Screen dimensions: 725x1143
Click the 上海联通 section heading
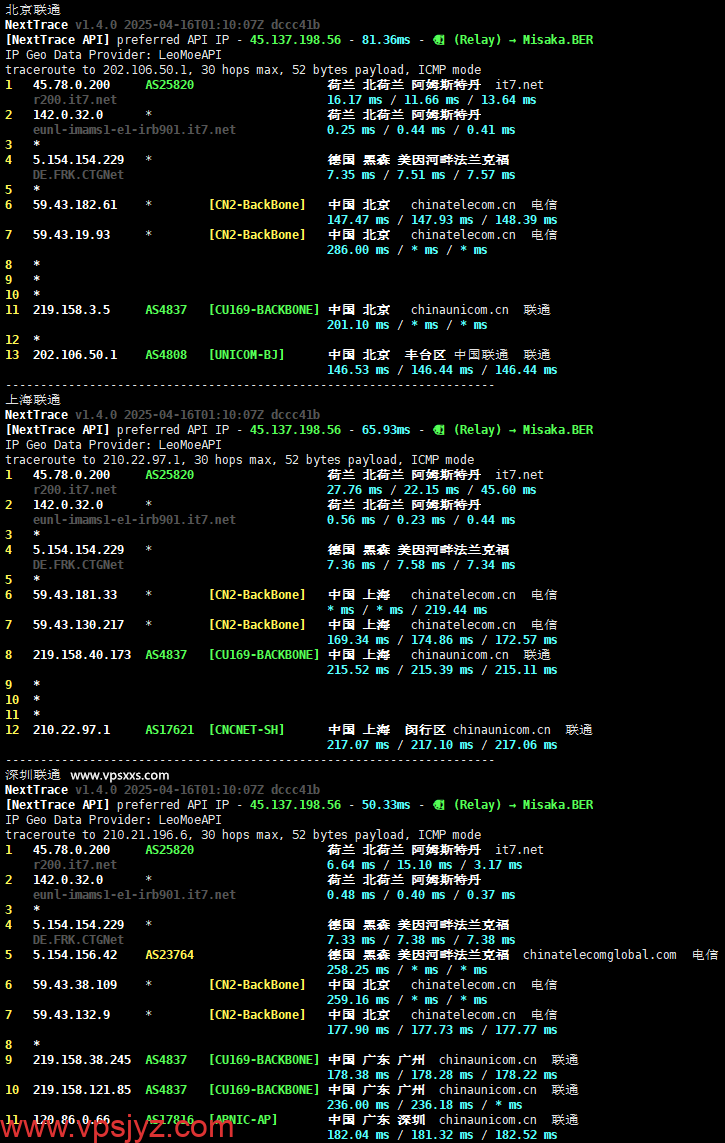pos(33,399)
